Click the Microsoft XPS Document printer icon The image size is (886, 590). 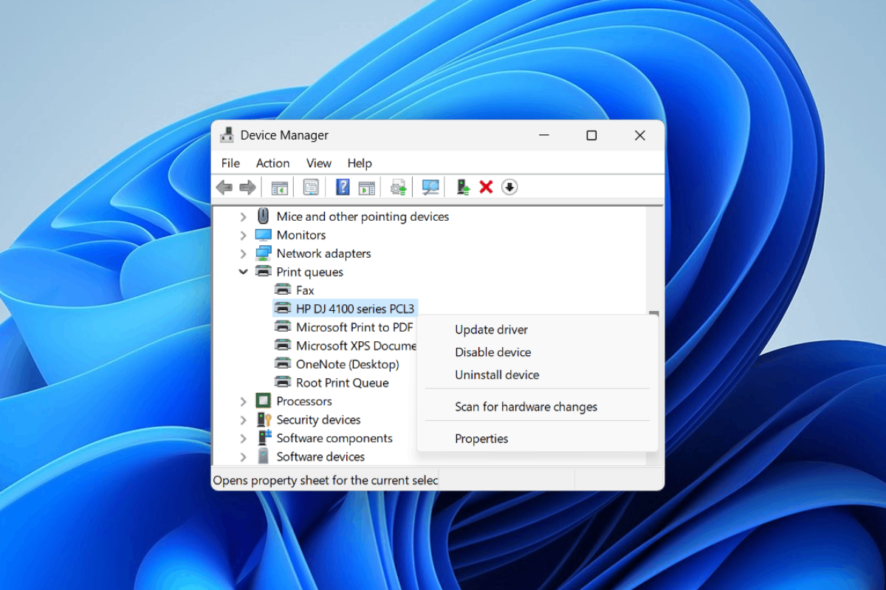click(x=283, y=345)
